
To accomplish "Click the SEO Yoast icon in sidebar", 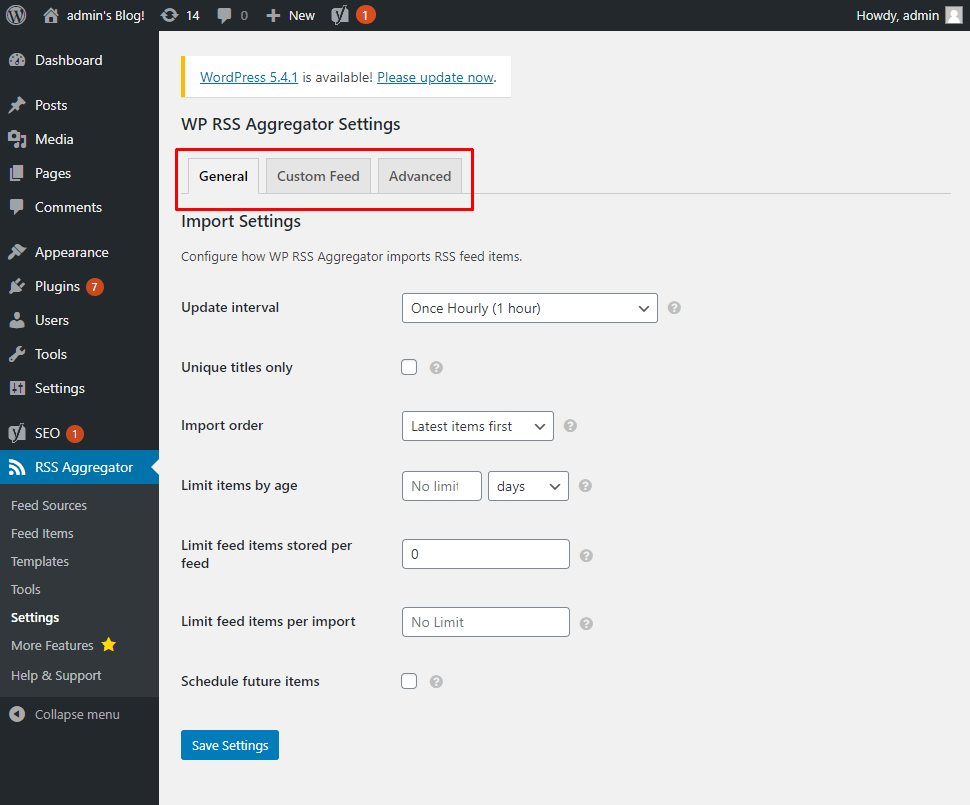I will 17,433.
